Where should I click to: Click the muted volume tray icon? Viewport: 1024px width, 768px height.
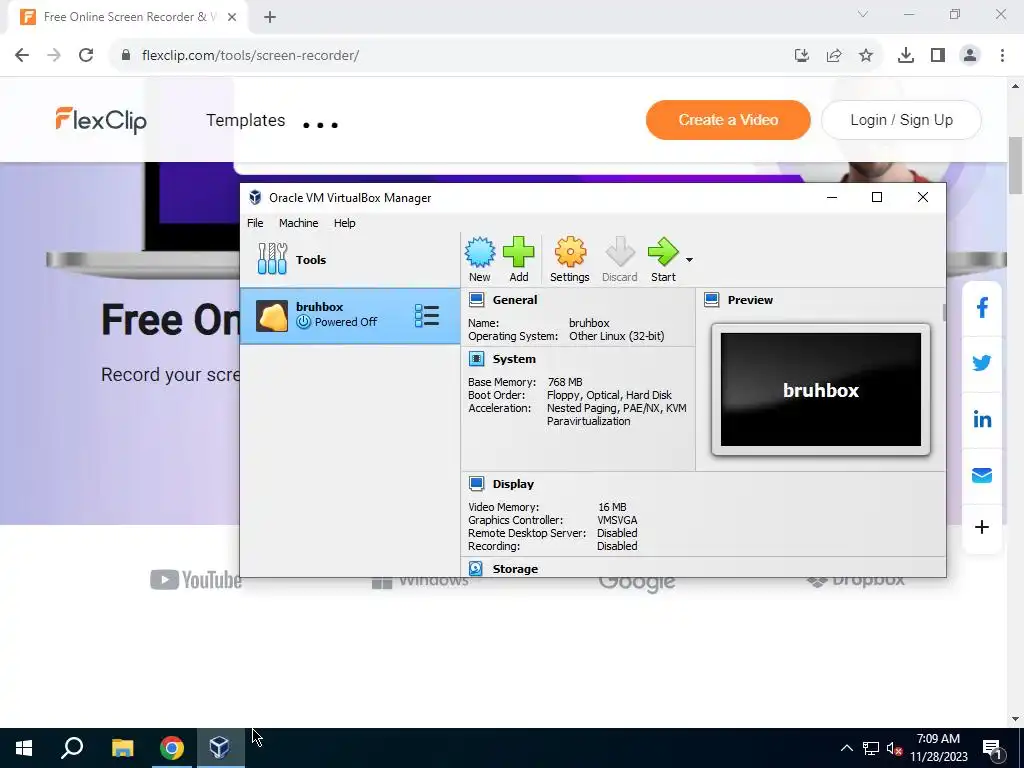pyautogui.click(x=894, y=748)
